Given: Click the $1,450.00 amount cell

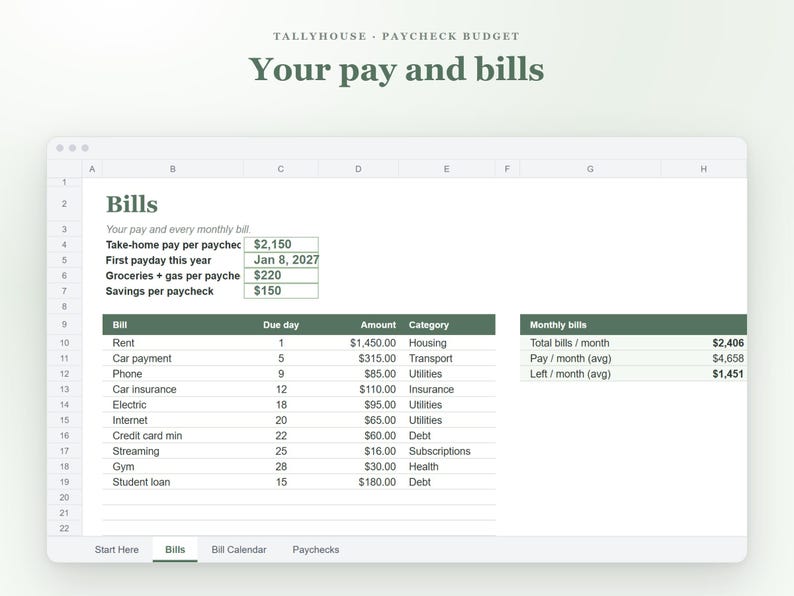Looking at the screenshot, I should [x=359, y=343].
